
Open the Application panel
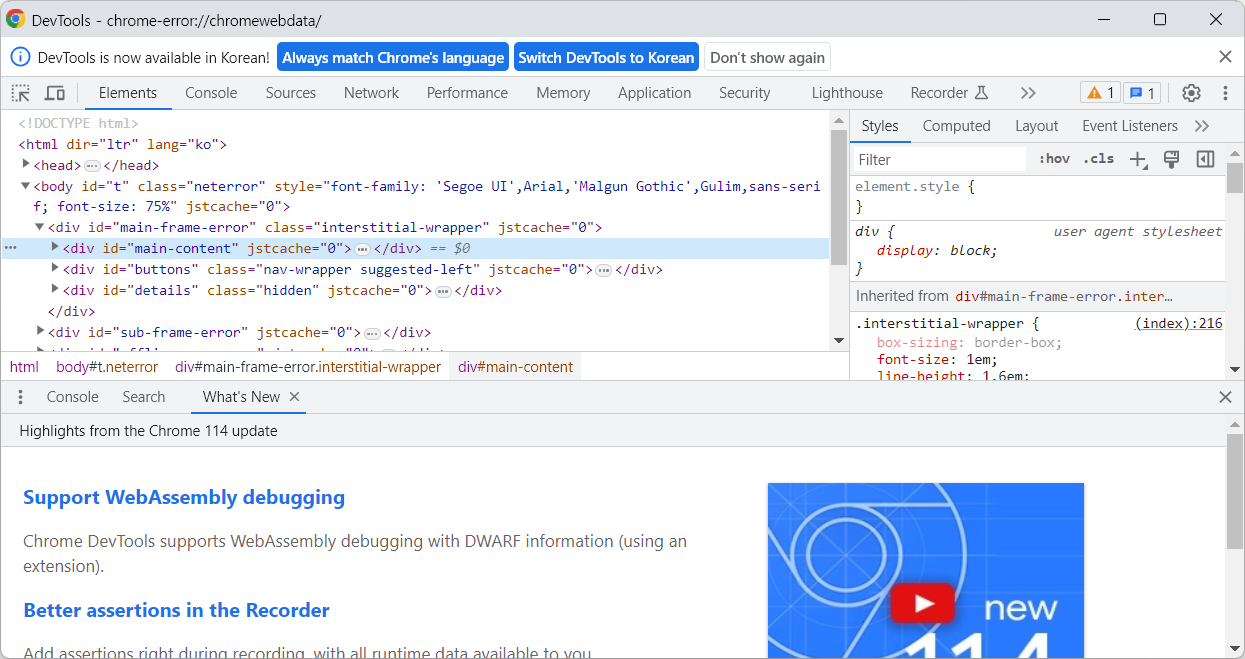coord(654,93)
